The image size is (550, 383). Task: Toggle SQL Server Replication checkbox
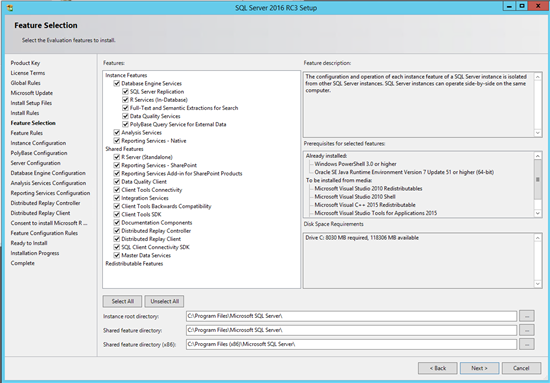[125, 92]
